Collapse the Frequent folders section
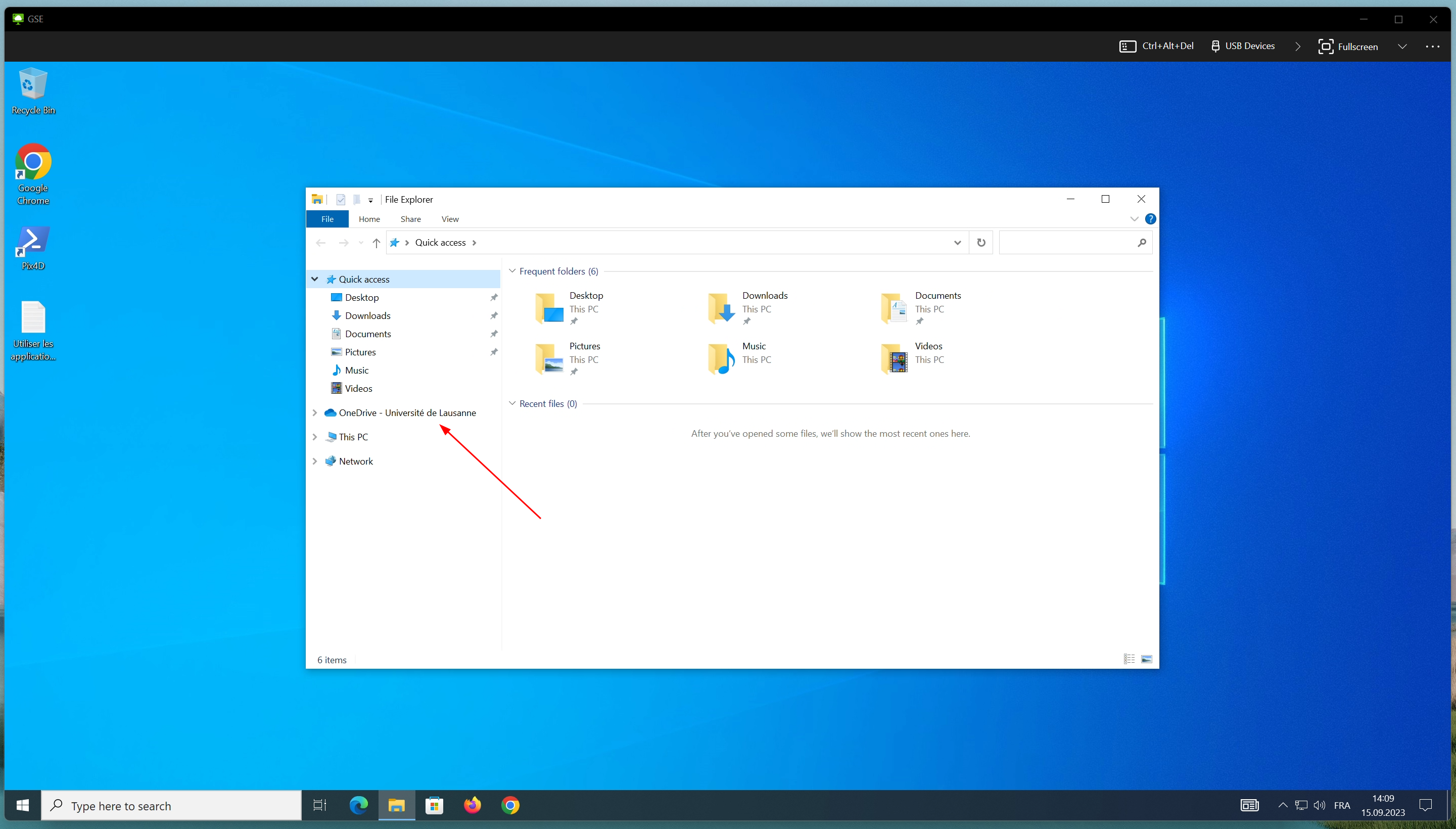This screenshot has width=1456, height=829. coord(512,271)
